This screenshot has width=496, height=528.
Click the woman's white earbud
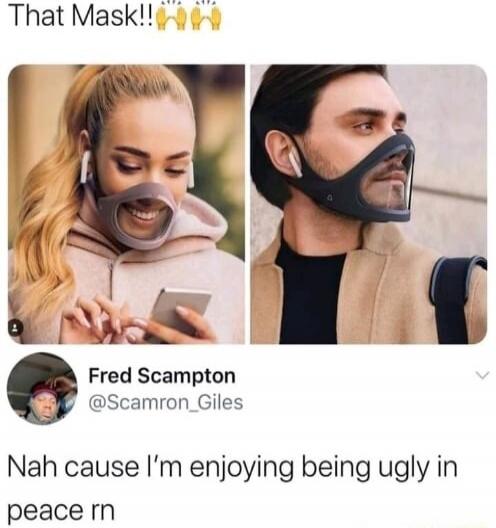point(85,166)
